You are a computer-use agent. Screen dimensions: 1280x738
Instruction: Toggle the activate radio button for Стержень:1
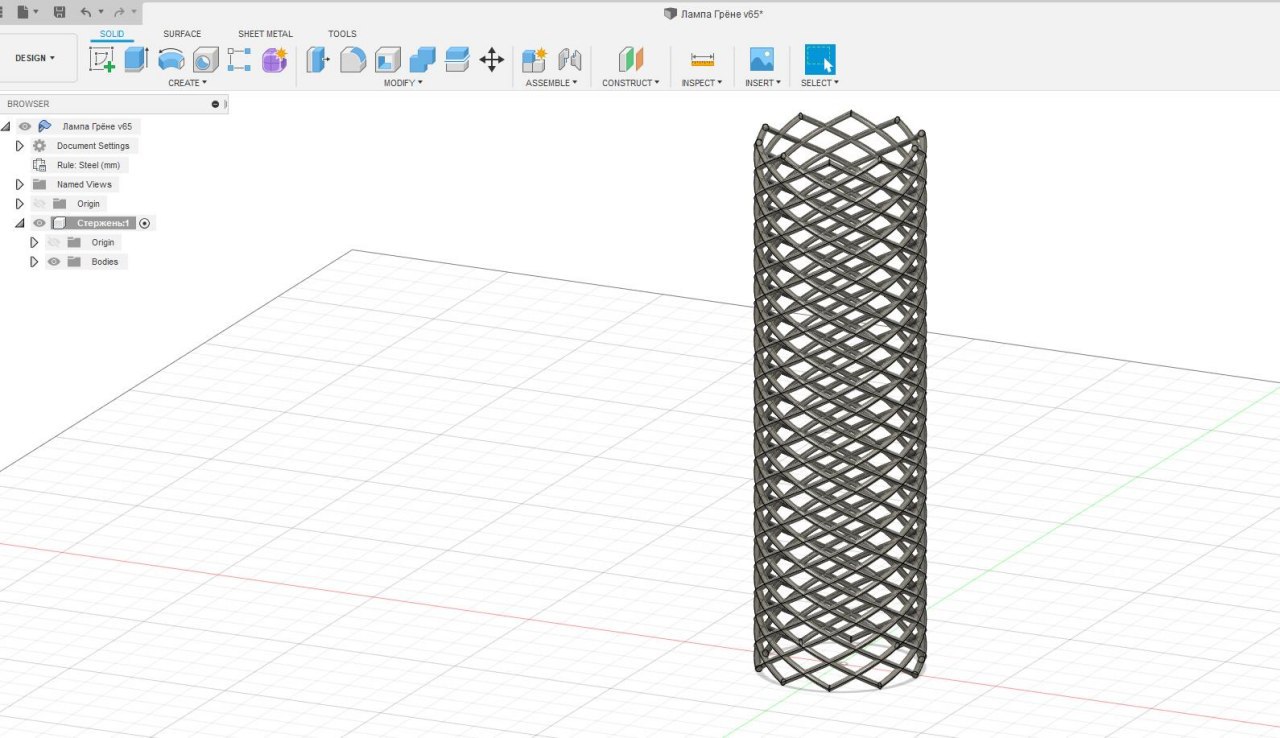[144, 223]
